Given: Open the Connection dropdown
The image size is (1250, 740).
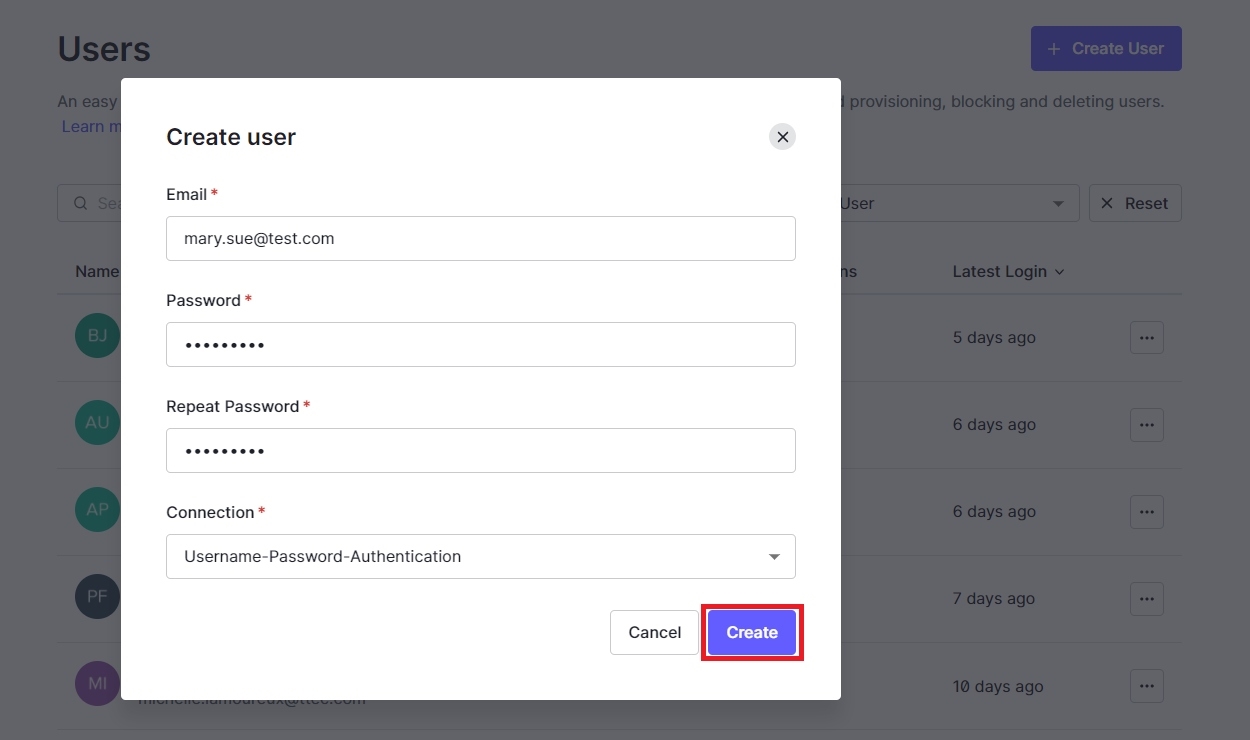Looking at the screenshot, I should coord(480,557).
